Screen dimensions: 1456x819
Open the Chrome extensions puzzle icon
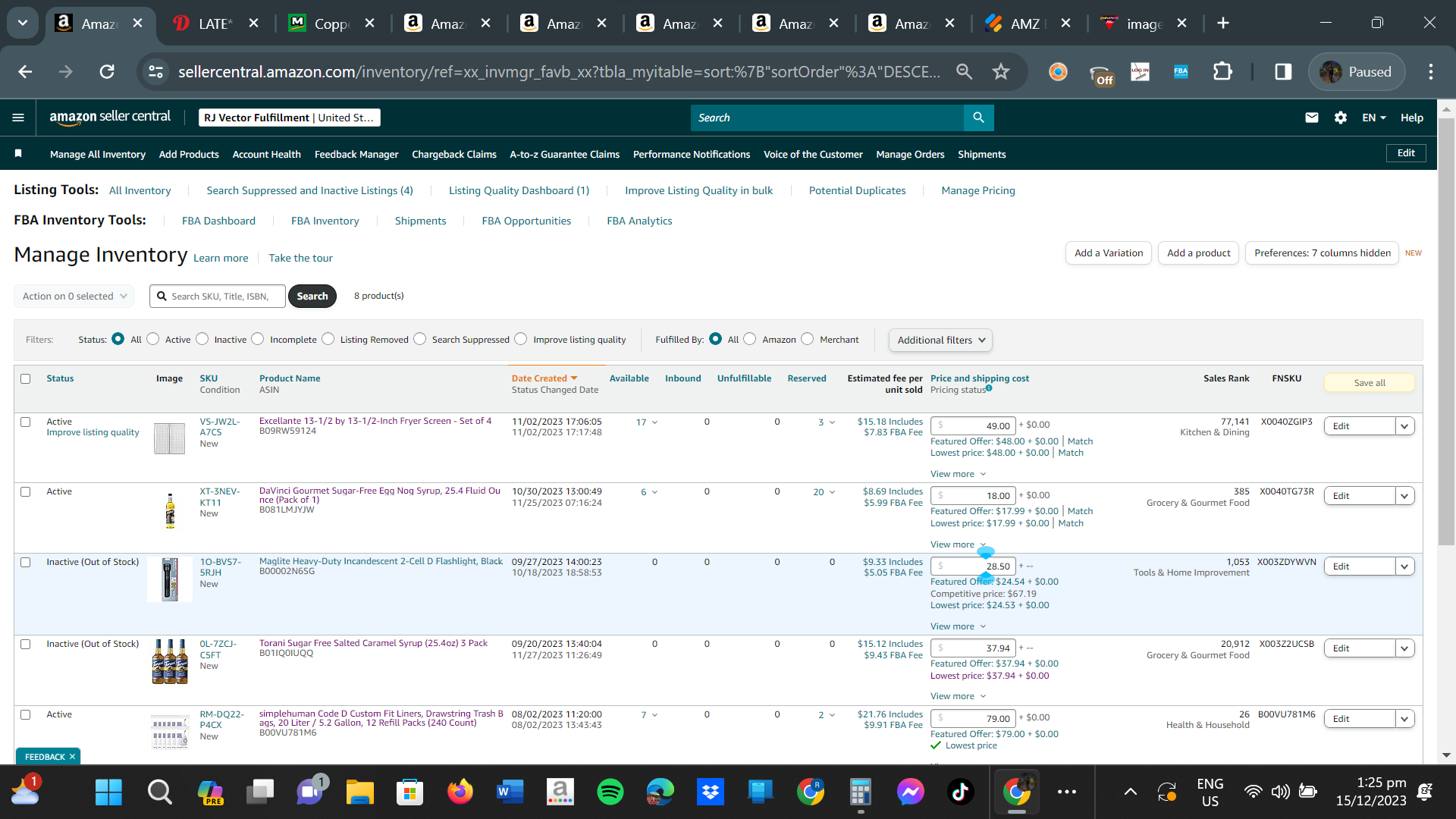(1222, 72)
